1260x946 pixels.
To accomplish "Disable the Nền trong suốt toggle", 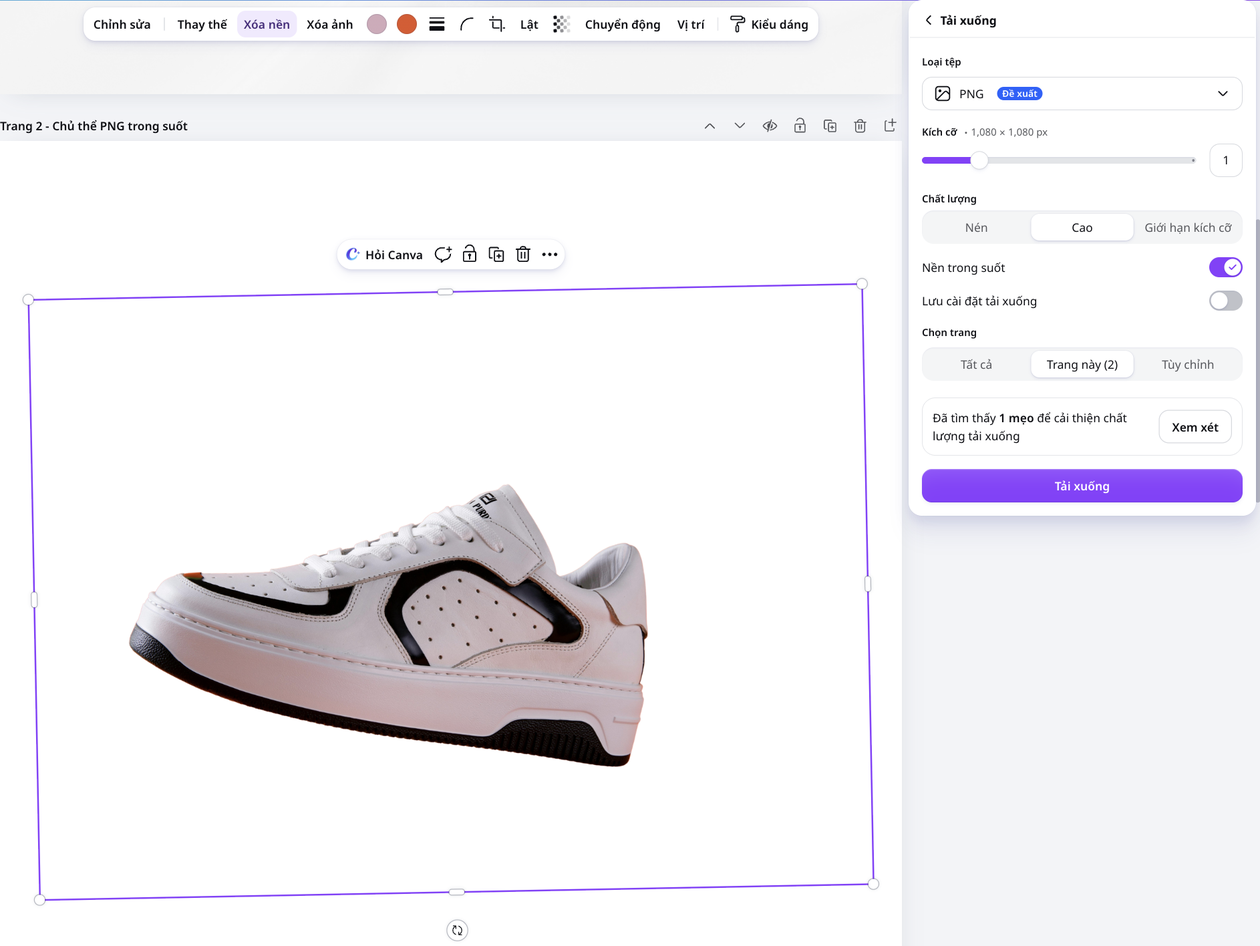I will (1225, 267).
